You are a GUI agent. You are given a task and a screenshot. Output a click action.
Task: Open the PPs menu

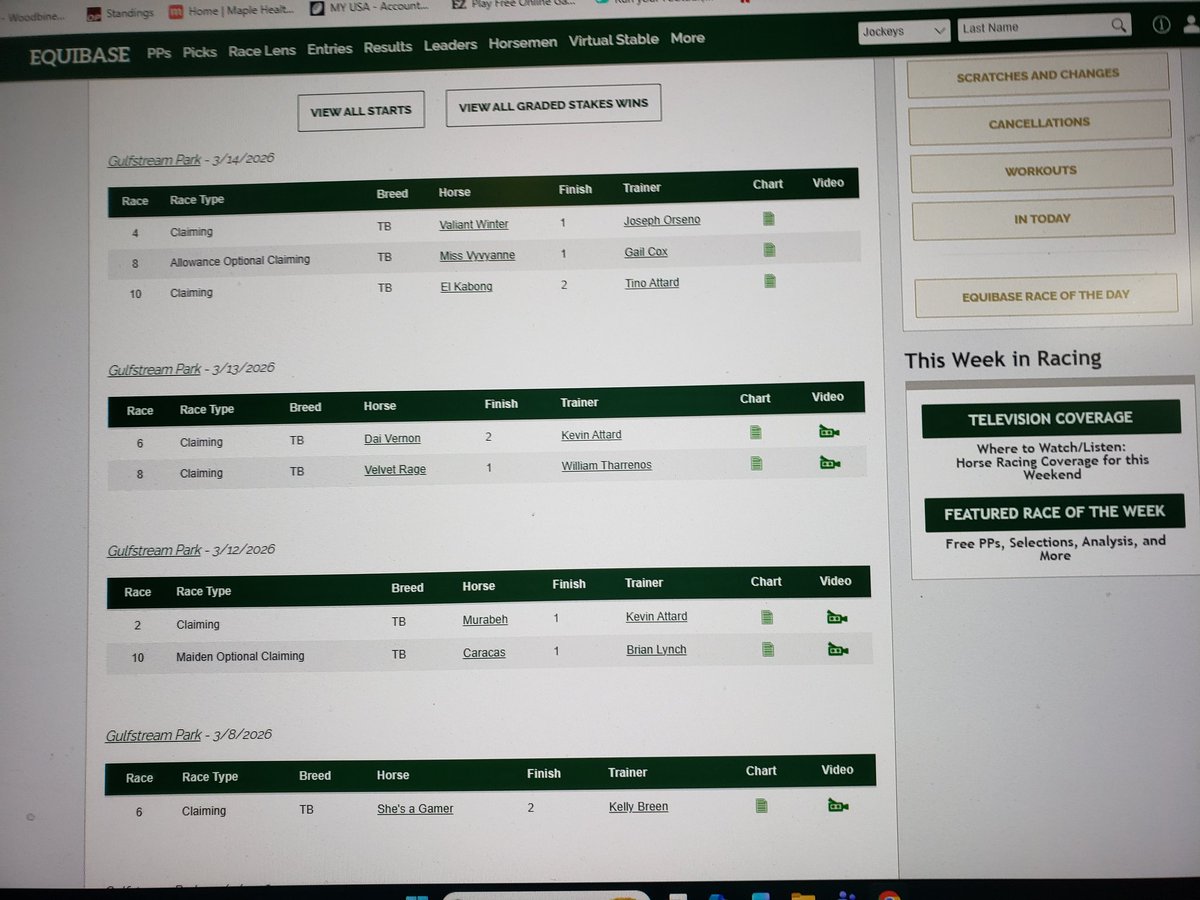coord(159,51)
